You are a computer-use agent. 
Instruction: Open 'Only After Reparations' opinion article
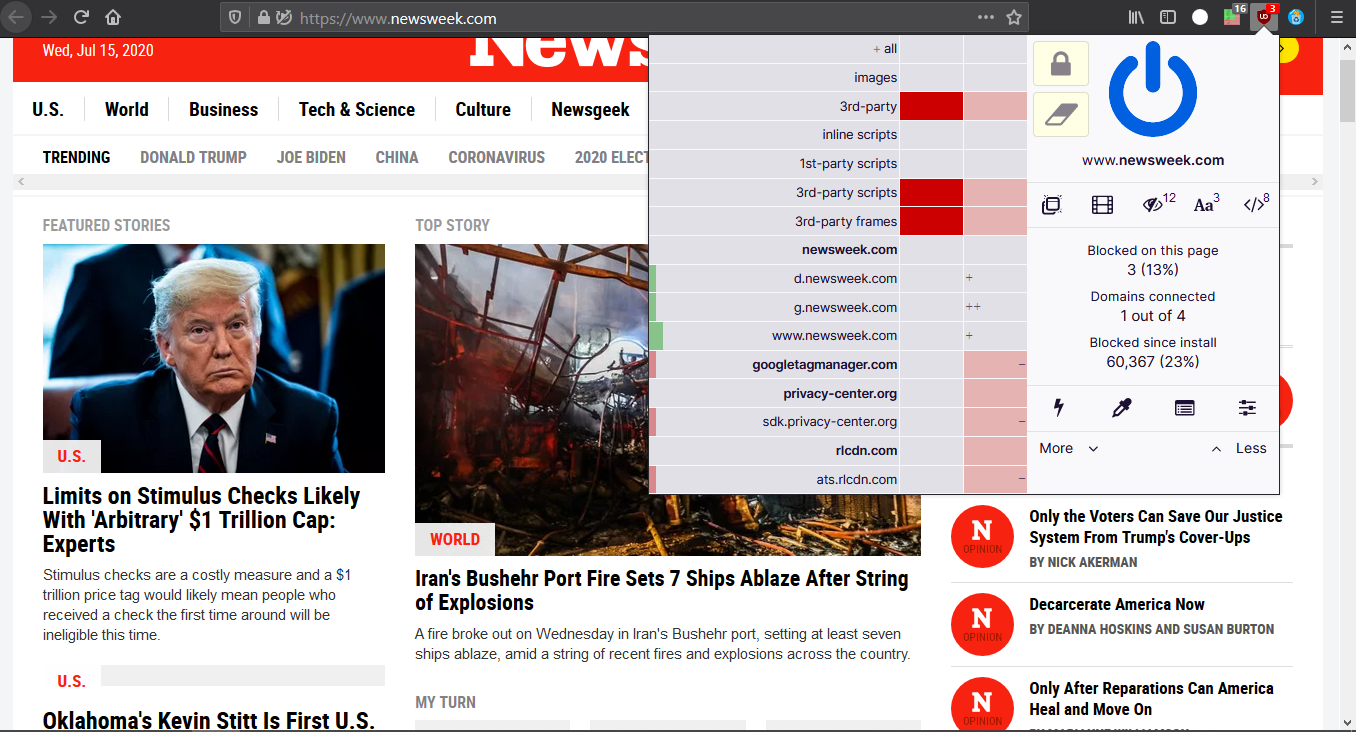(1151, 699)
